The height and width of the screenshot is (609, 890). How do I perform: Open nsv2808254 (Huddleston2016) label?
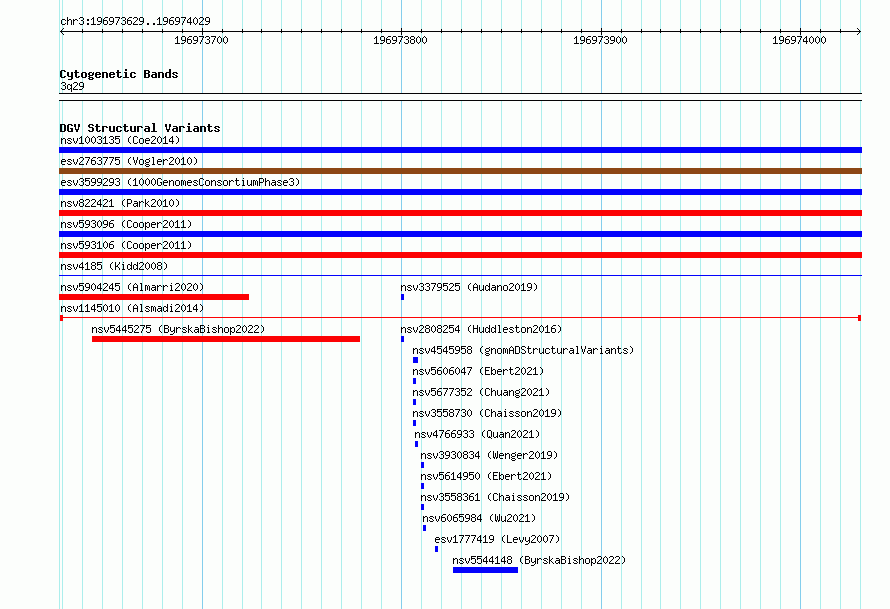(x=481, y=329)
